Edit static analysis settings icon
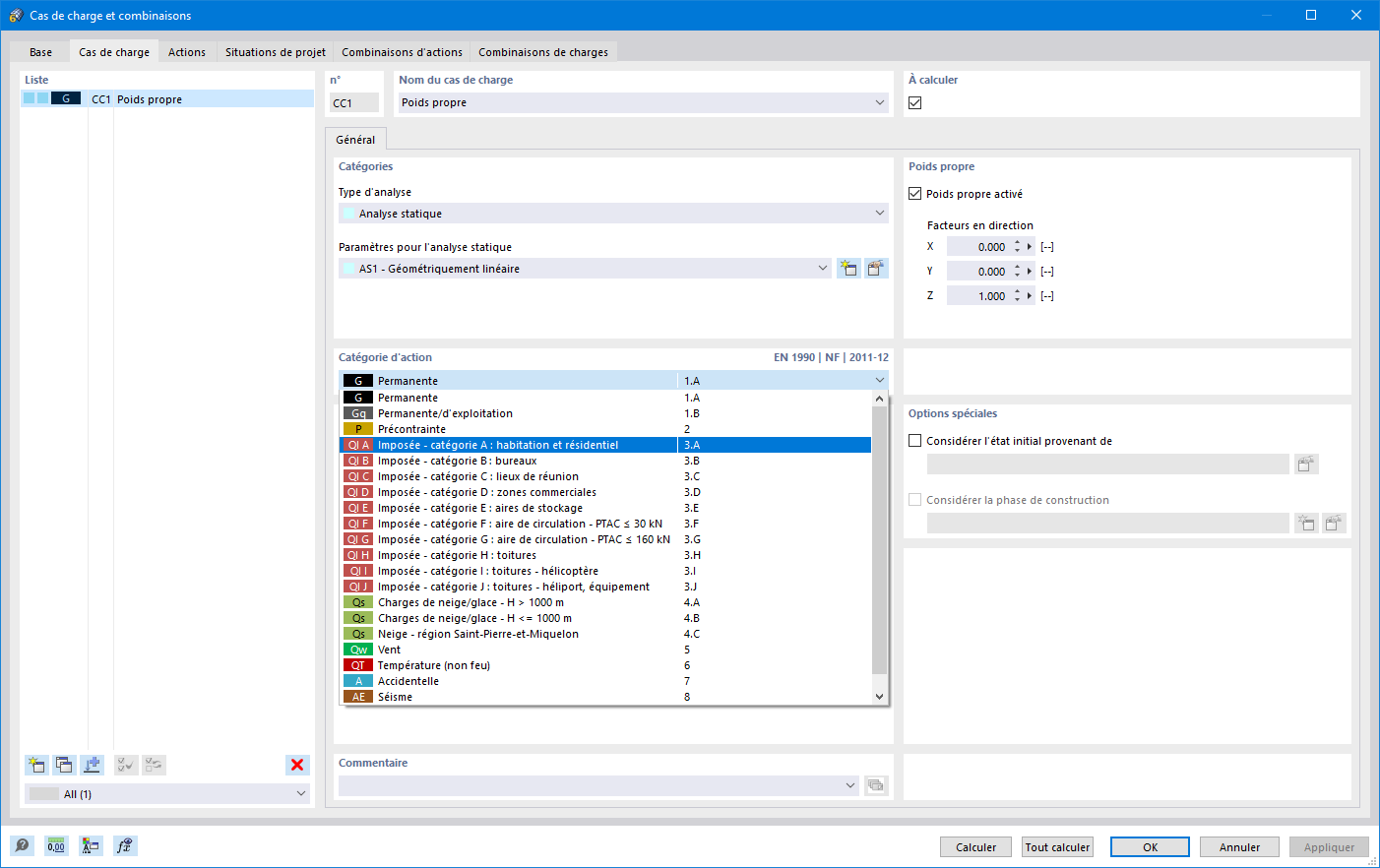This screenshot has width=1380, height=868. tap(876, 268)
